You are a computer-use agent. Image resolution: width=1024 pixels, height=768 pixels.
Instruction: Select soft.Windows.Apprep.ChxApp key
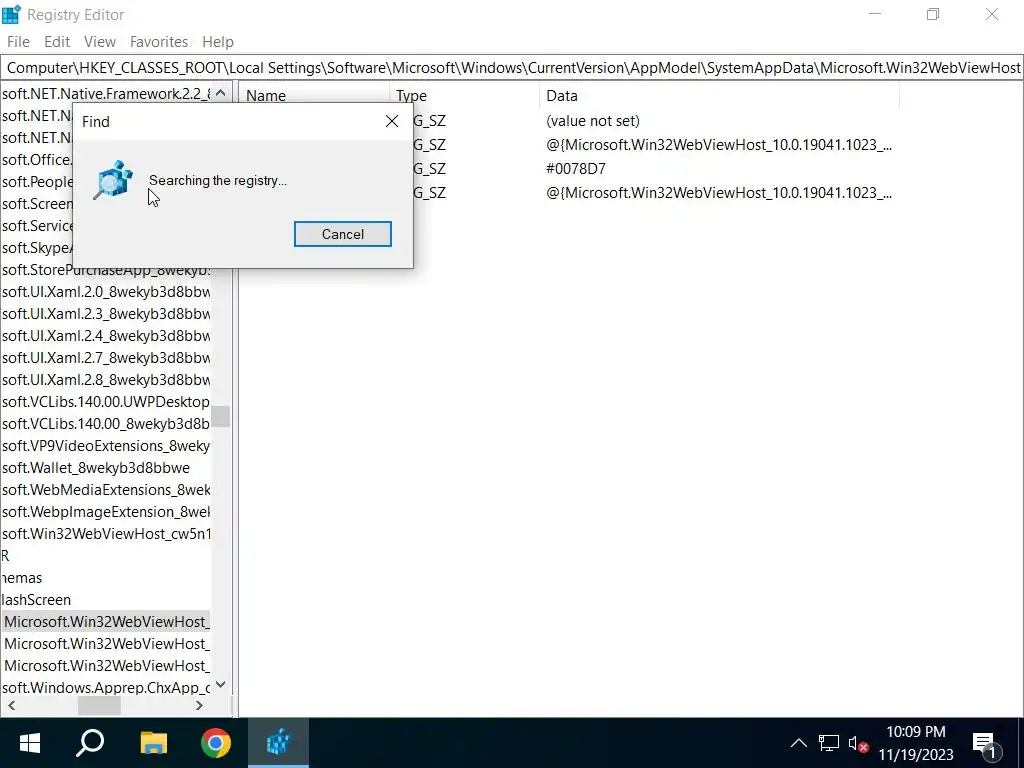click(106, 688)
